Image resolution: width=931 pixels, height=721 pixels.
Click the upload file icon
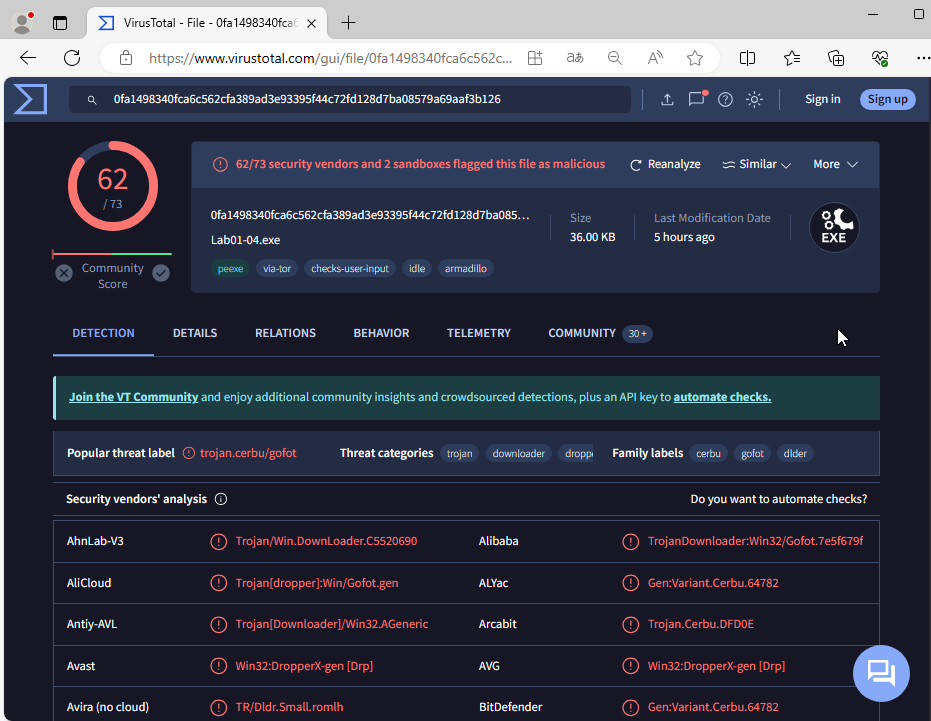click(667, 99)
